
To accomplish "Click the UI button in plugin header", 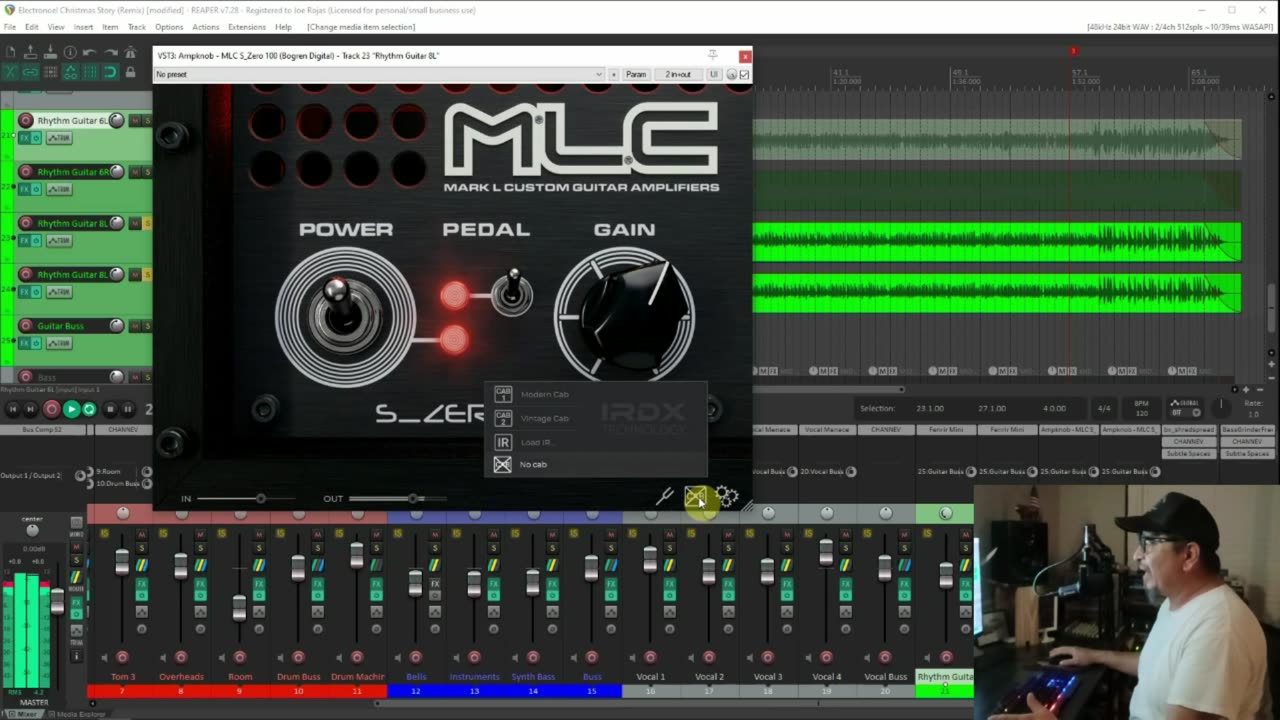I will tap(713, 74).
